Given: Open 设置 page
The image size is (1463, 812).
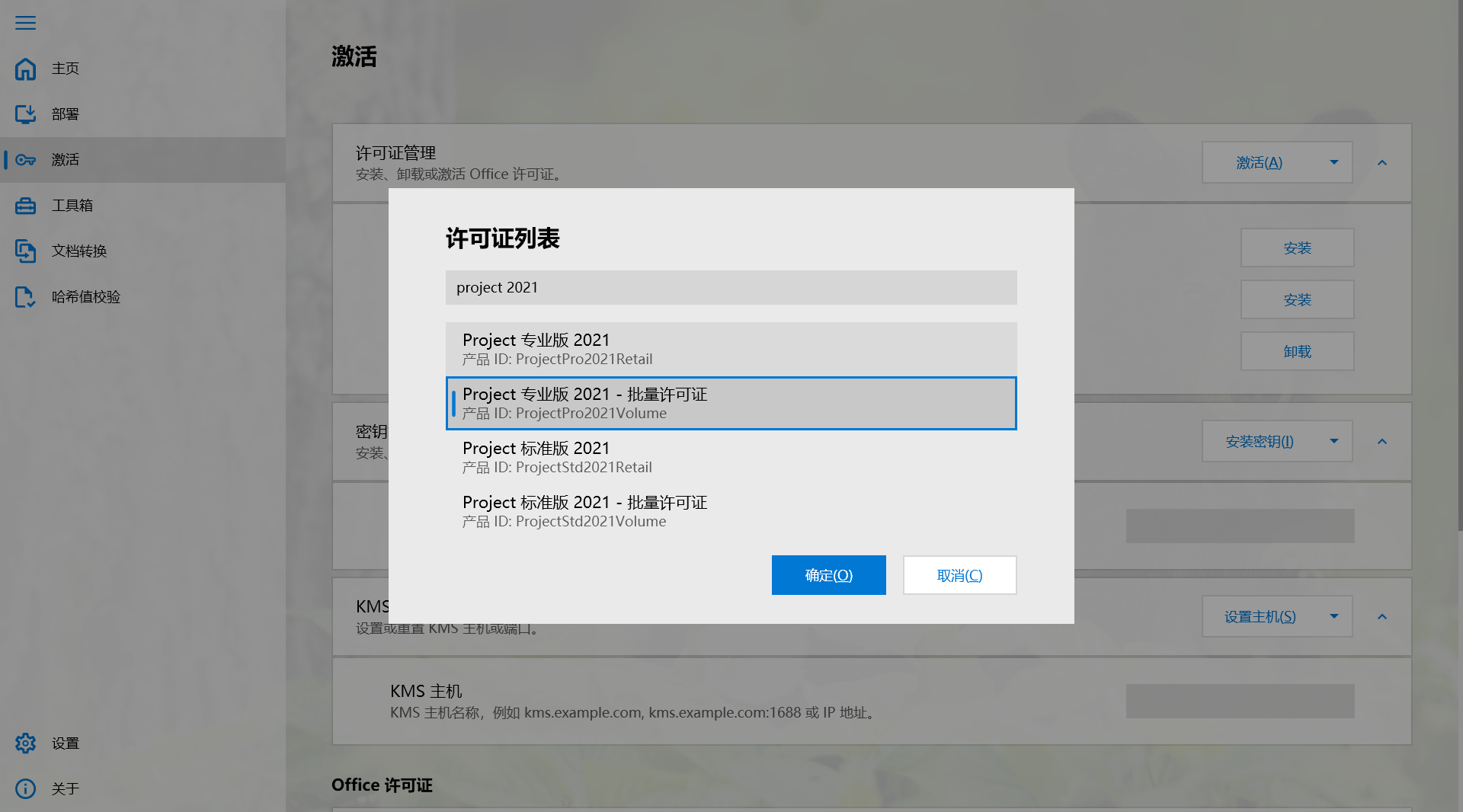Looking at the screenshot, I should pos(142,743).
